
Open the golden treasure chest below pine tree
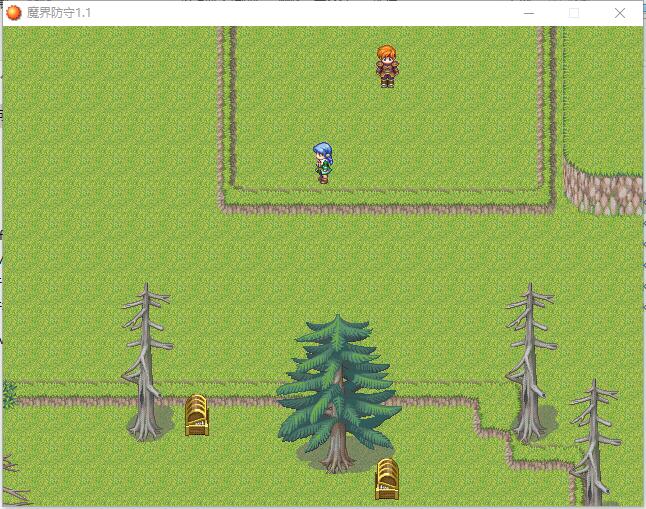tap(387, 479)
